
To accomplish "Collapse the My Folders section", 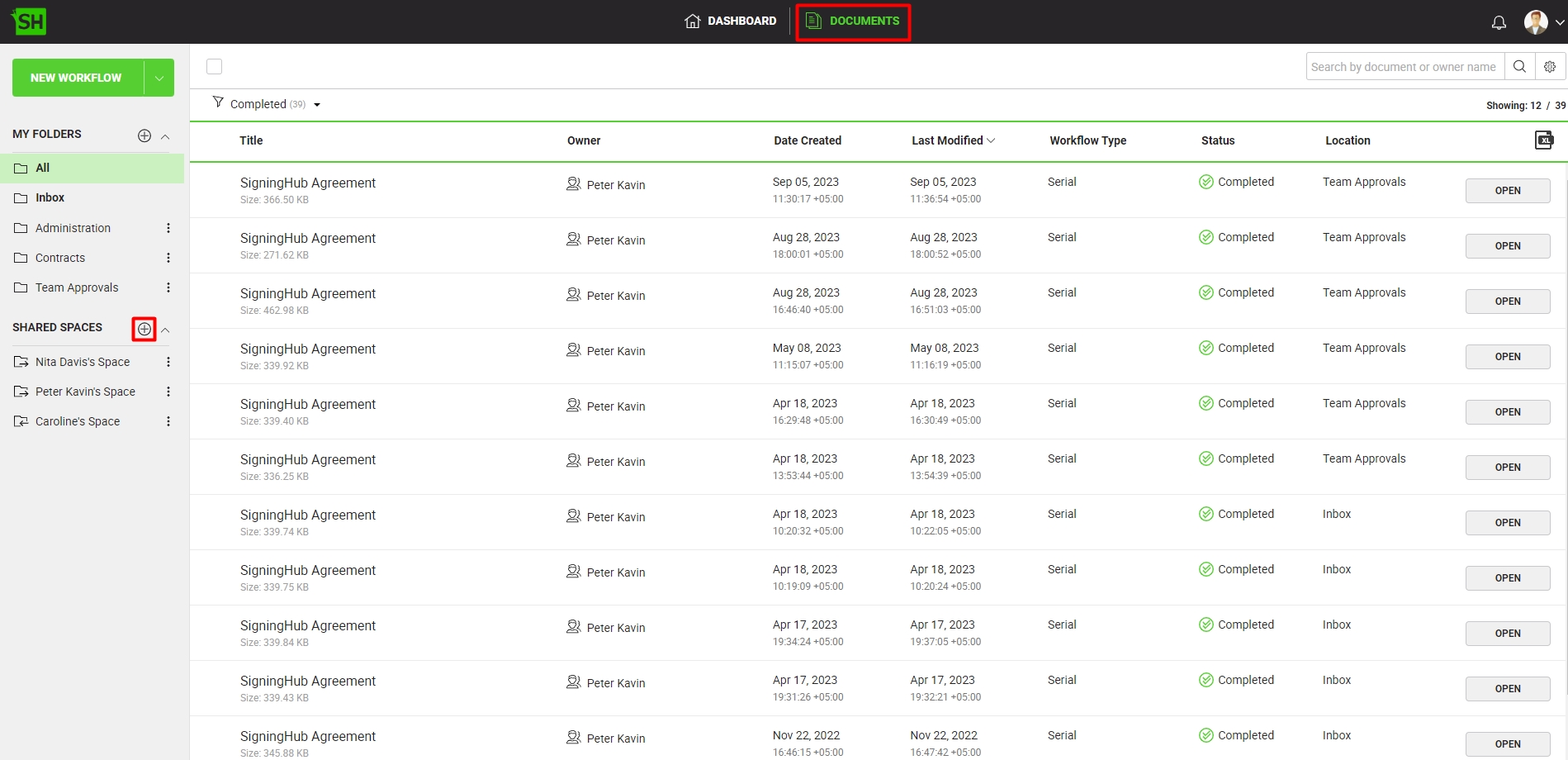I will point(165,136).
